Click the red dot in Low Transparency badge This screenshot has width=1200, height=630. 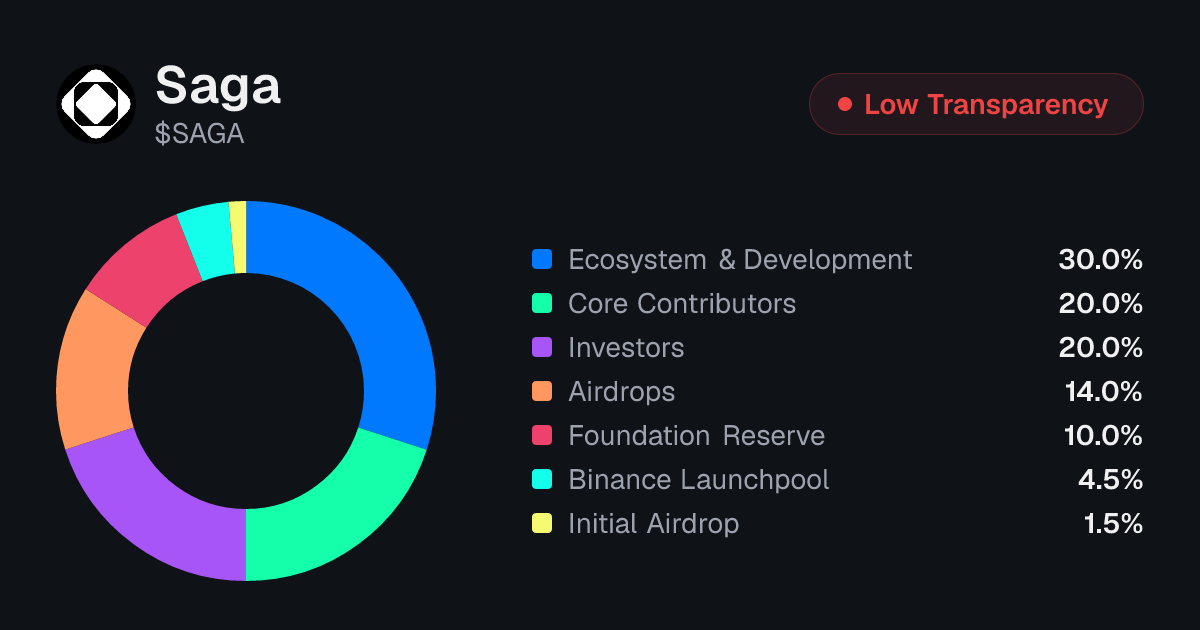pyautogui.click(x=845, y=104)
